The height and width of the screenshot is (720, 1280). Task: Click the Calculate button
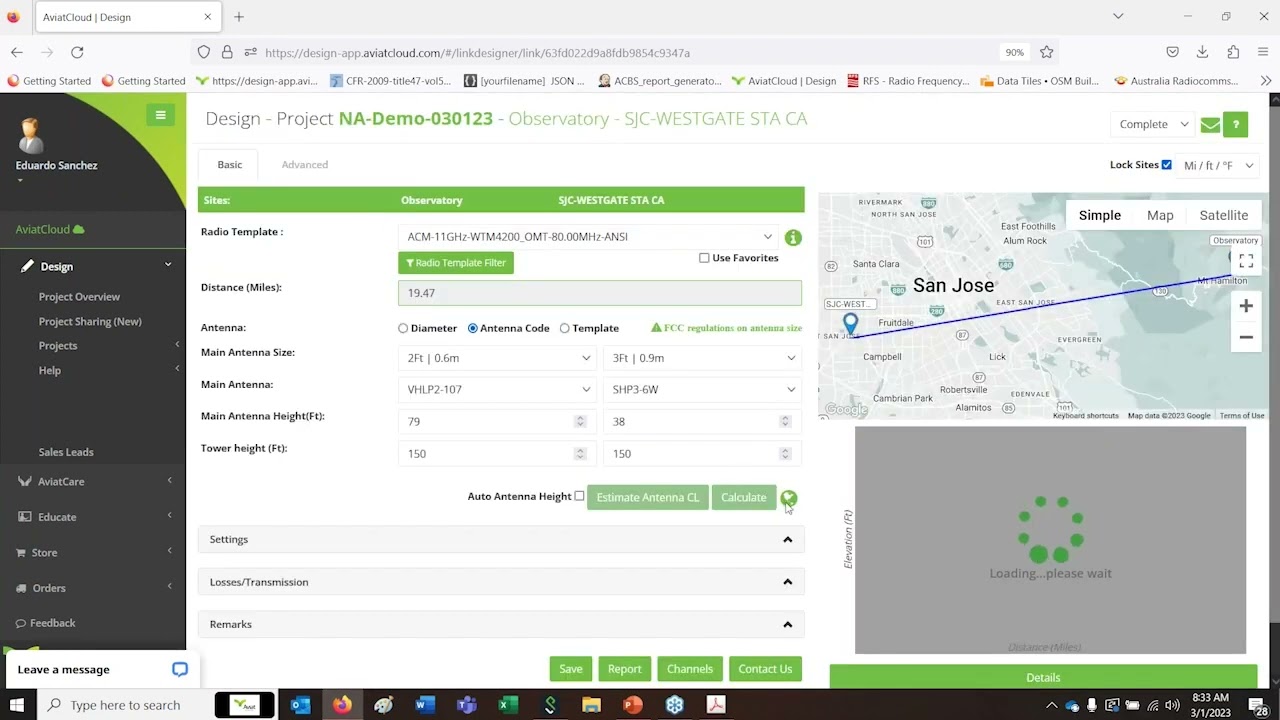coord(744,497)
